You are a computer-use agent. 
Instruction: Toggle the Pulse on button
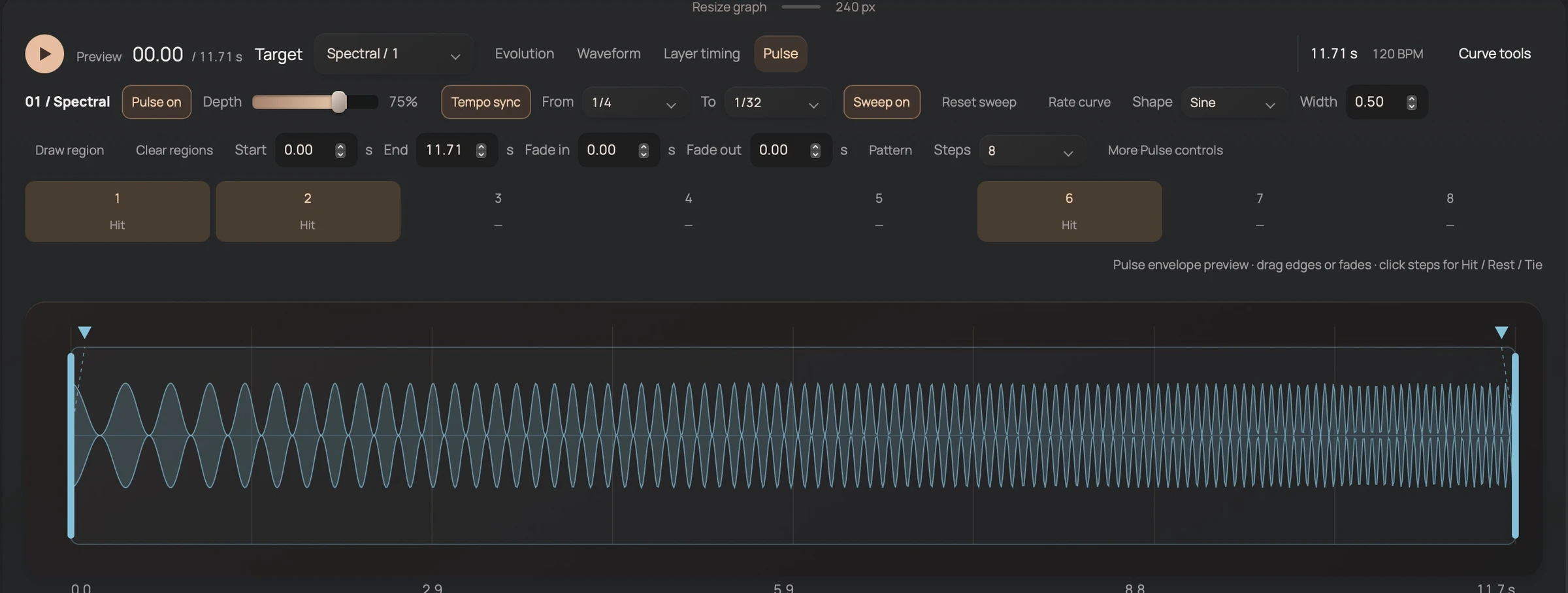coord(156,102)
